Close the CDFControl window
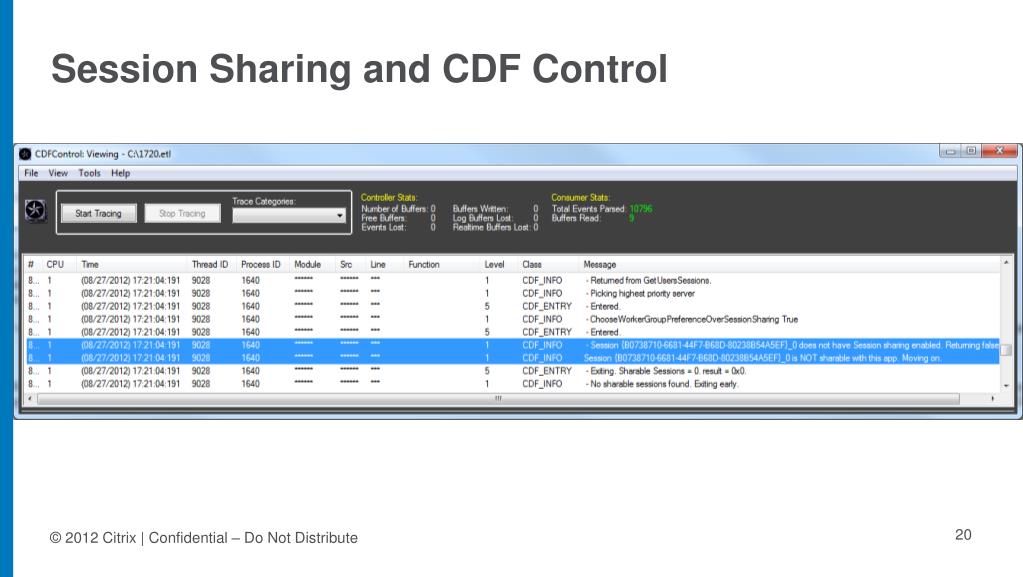The image size is (1023, 577). click(999, 151)
